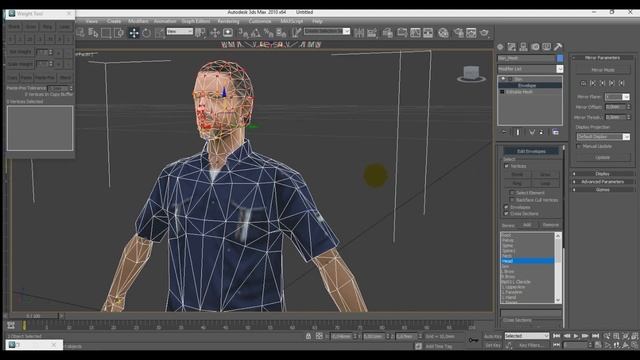Open the Create command panel tab
640x360 pixels.
tap(500, 47)
